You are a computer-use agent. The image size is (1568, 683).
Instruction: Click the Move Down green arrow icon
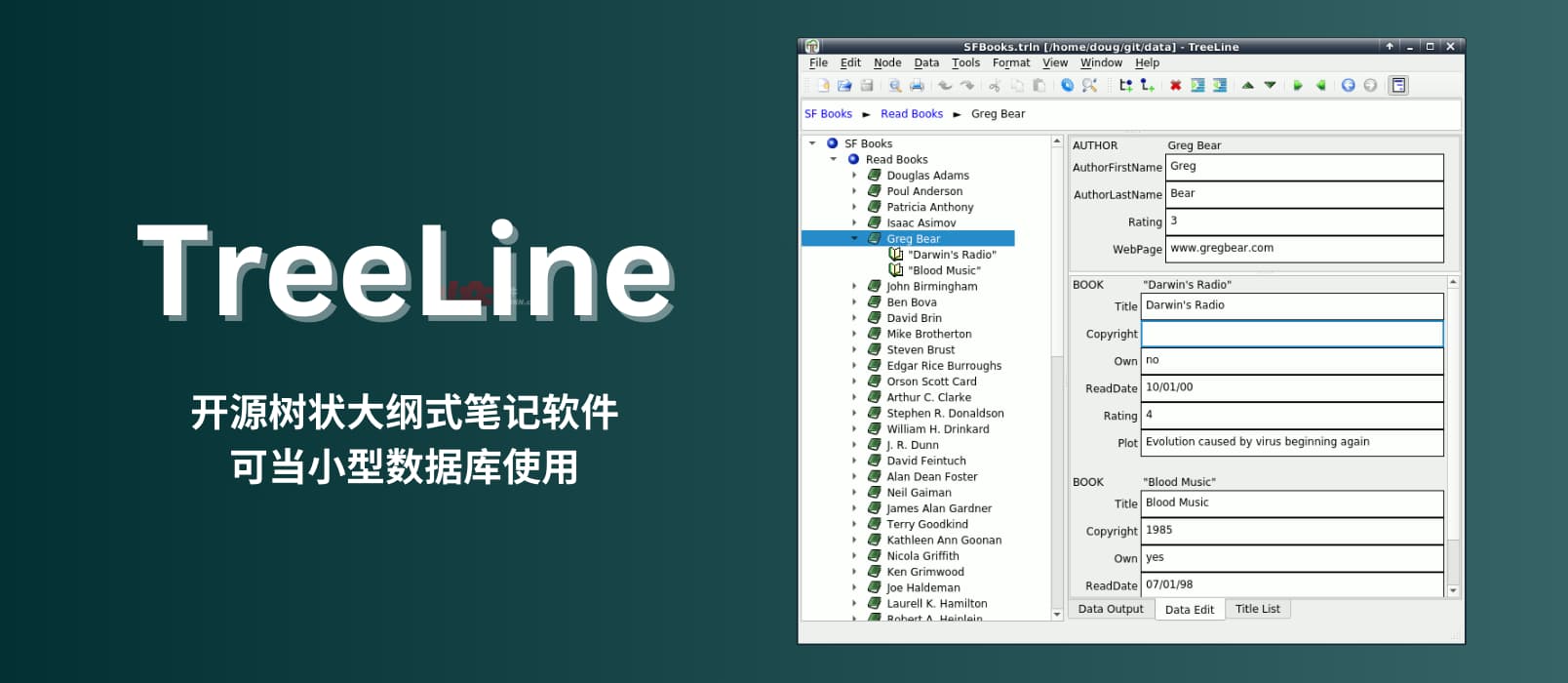[1270, 86]
